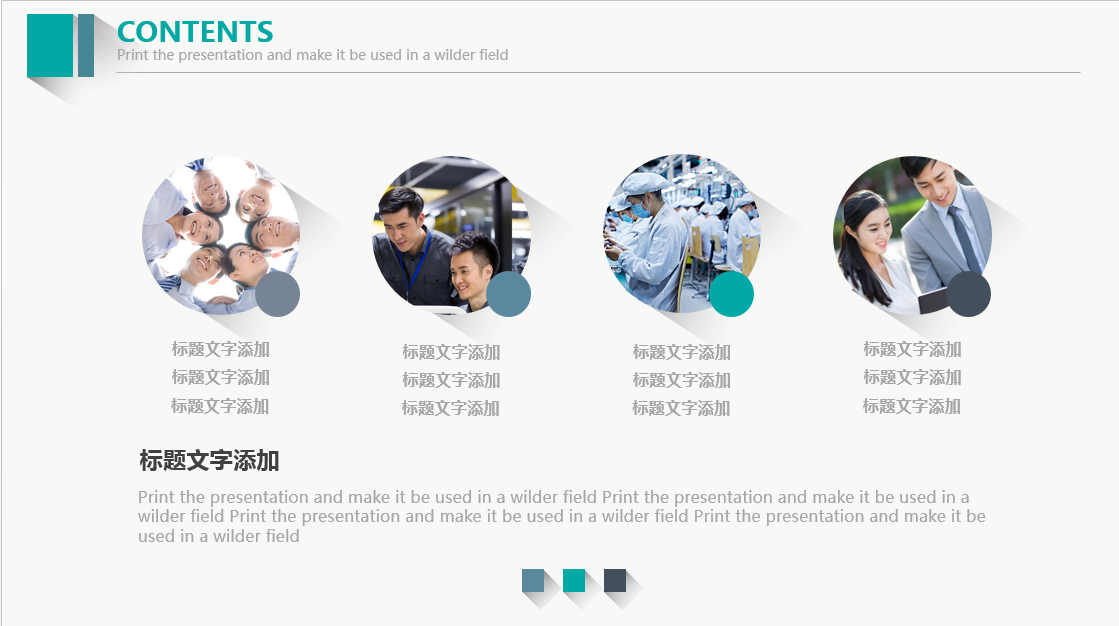
Task: Click the gray dot on team-huddle photo
Action: click(278, 294)
